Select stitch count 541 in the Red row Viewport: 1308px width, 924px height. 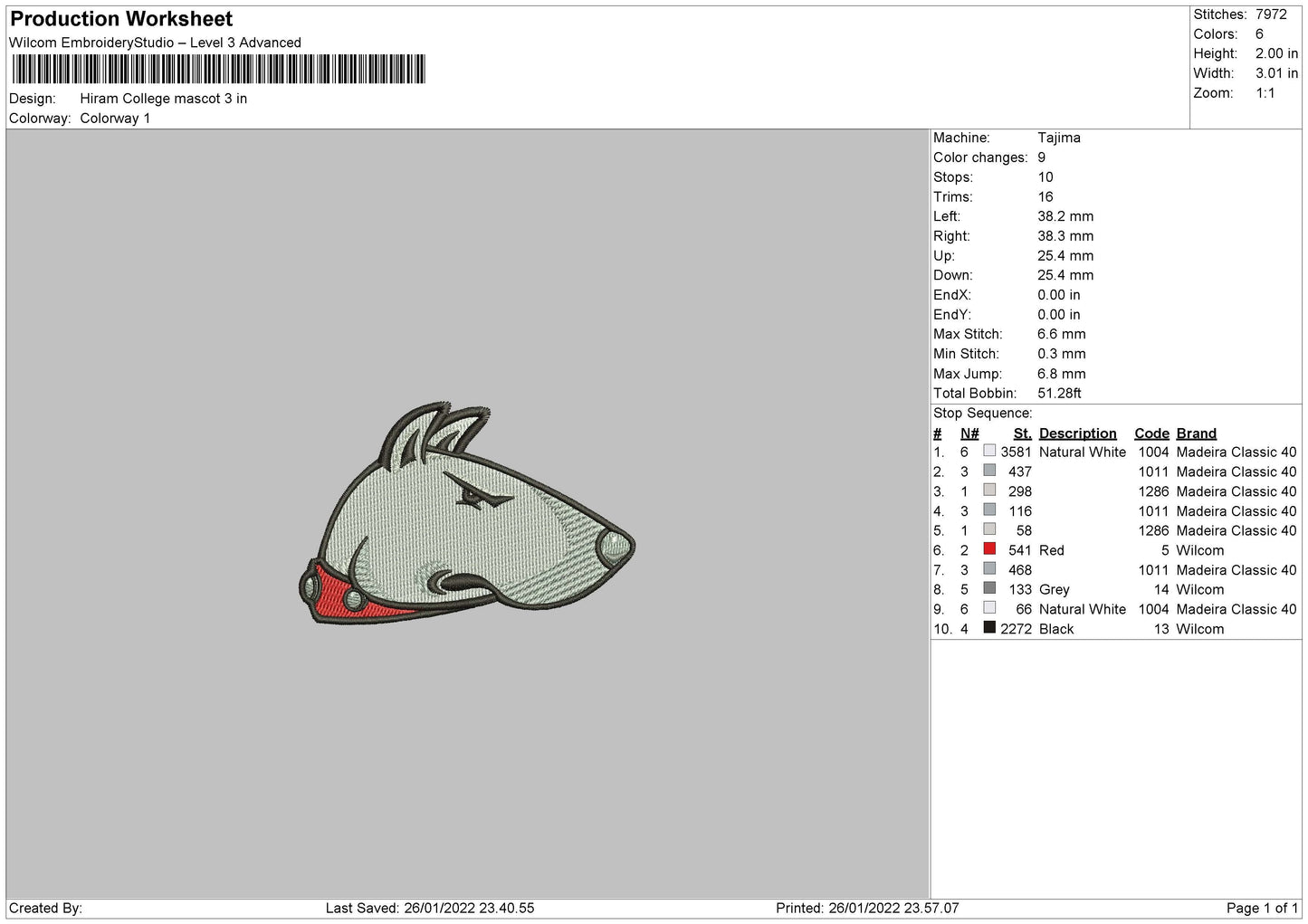click(1020, 550)
